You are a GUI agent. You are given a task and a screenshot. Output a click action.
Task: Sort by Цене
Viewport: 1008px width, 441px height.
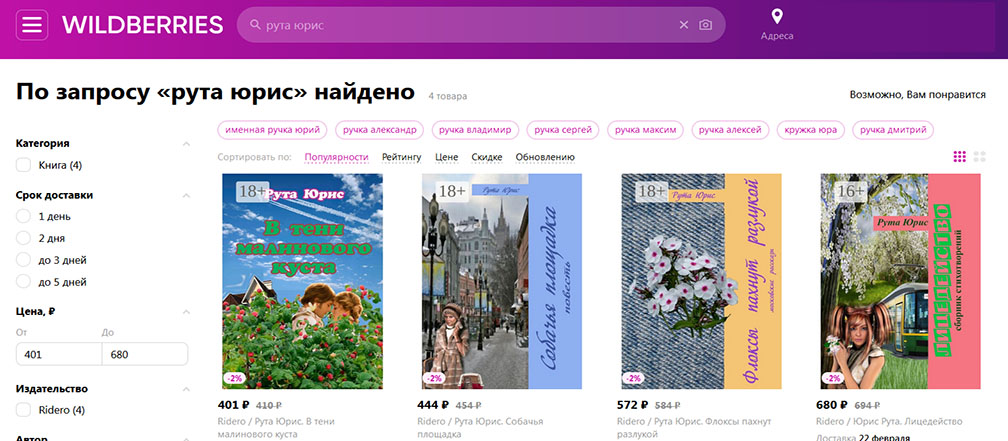[447, 157]
